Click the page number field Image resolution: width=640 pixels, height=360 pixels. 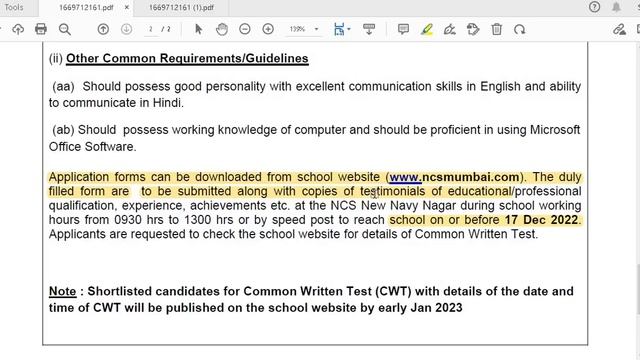click(151, 29)
